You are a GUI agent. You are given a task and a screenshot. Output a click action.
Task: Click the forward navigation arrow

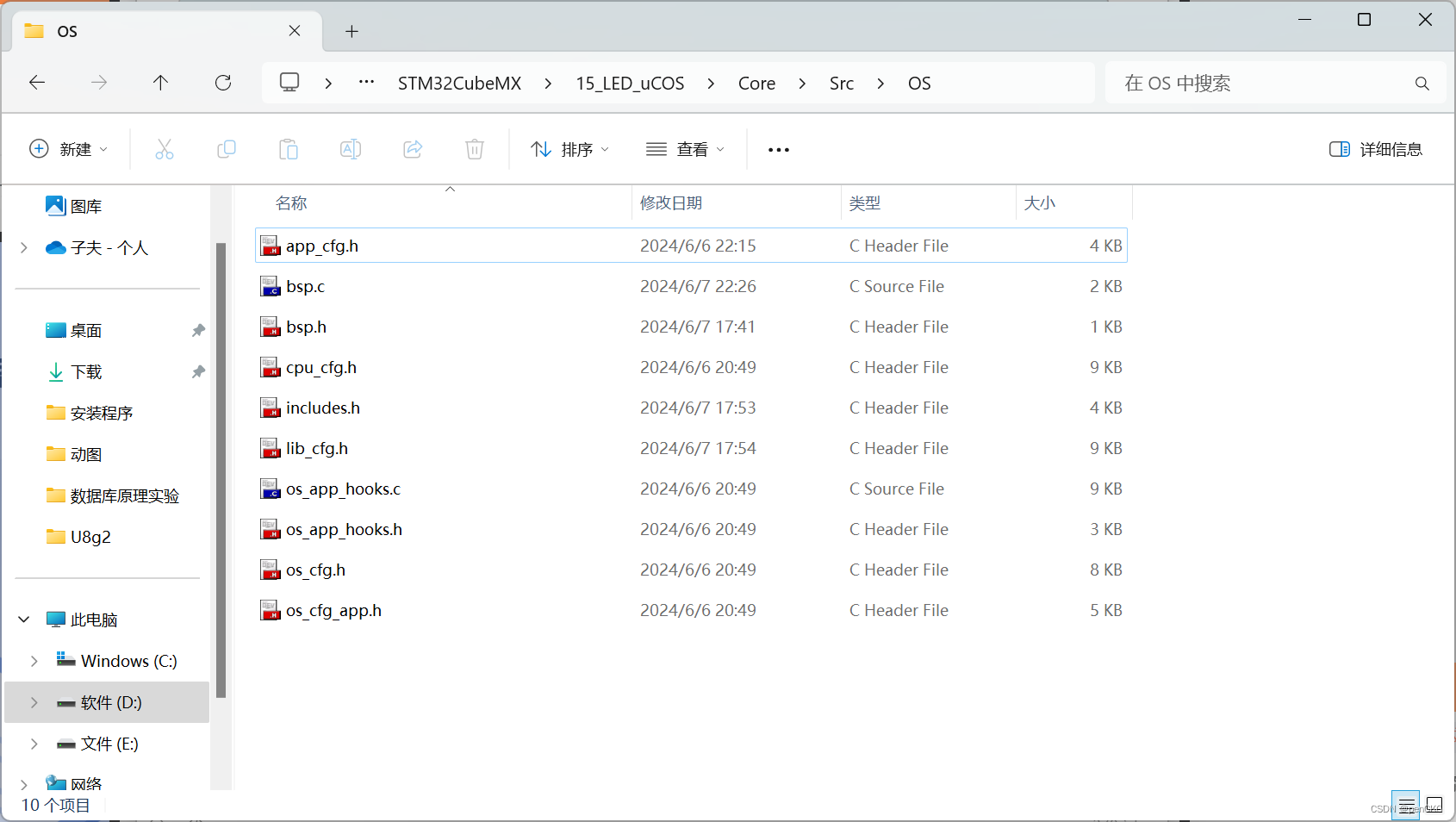pyautogui.click(x=99, y=83)
